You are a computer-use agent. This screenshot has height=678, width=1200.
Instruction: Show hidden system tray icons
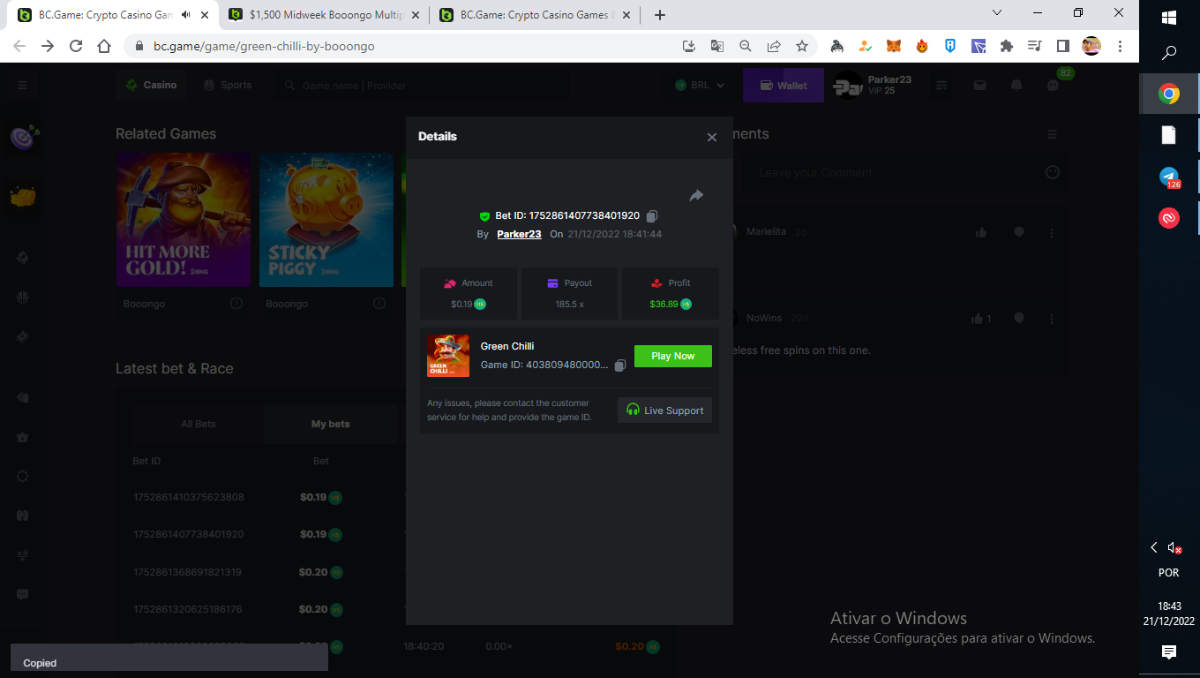pyautogui.click(x=1154, y=548)
